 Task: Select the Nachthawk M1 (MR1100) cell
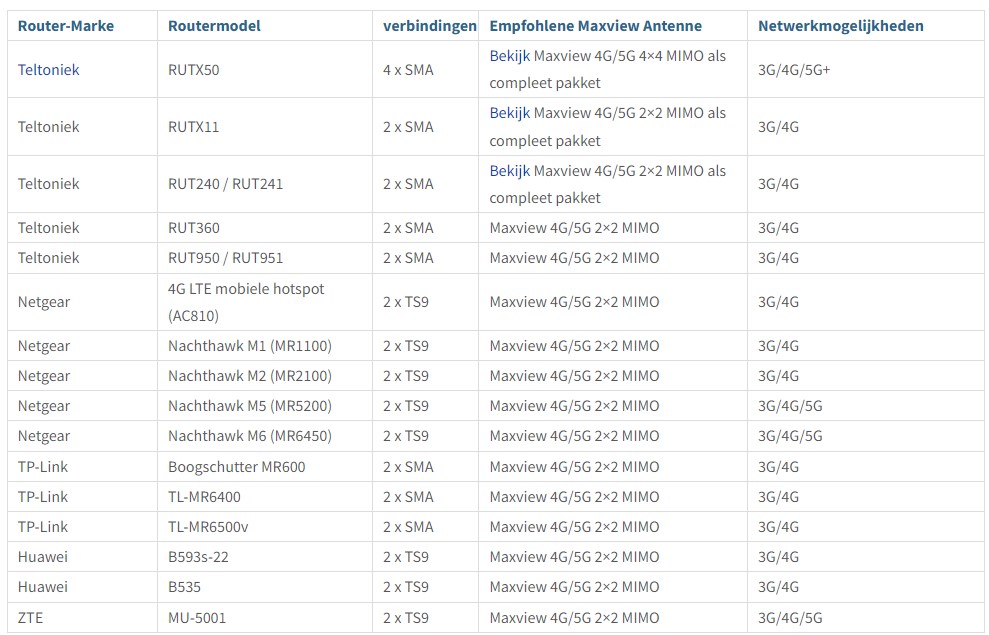coord(249,346)
